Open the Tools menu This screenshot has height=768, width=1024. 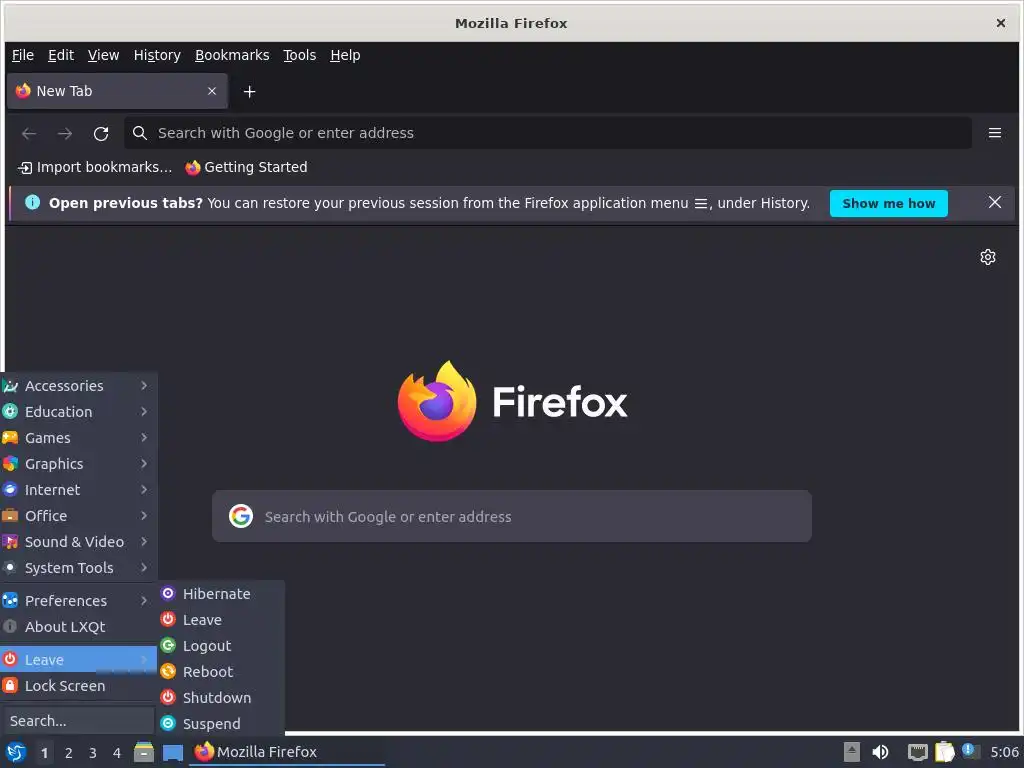tap(299, 56)
